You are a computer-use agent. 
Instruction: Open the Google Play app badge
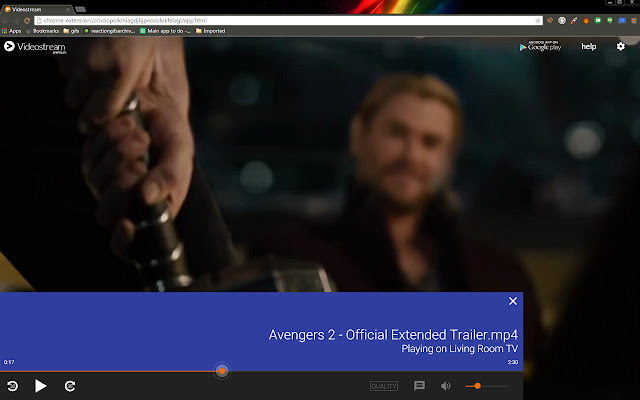(x=540, y=46)
